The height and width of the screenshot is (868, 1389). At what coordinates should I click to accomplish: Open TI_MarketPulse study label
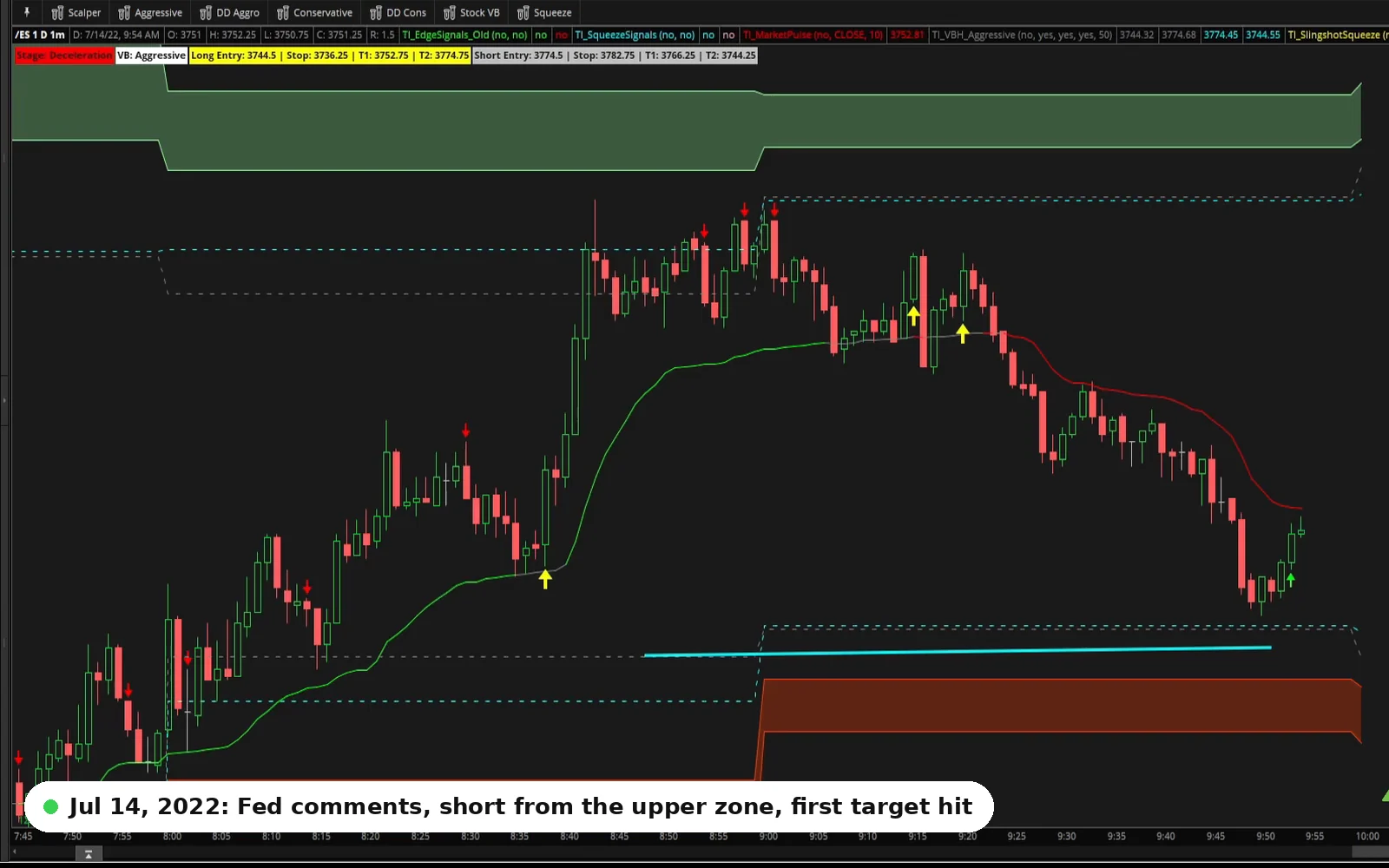tap(813, 35)
